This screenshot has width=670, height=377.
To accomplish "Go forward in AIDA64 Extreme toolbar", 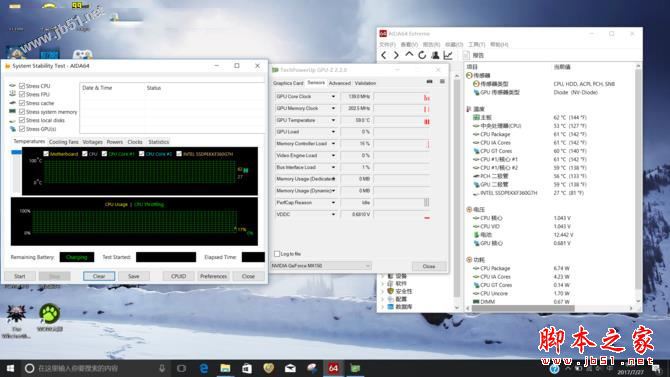I will pos(396,55).
